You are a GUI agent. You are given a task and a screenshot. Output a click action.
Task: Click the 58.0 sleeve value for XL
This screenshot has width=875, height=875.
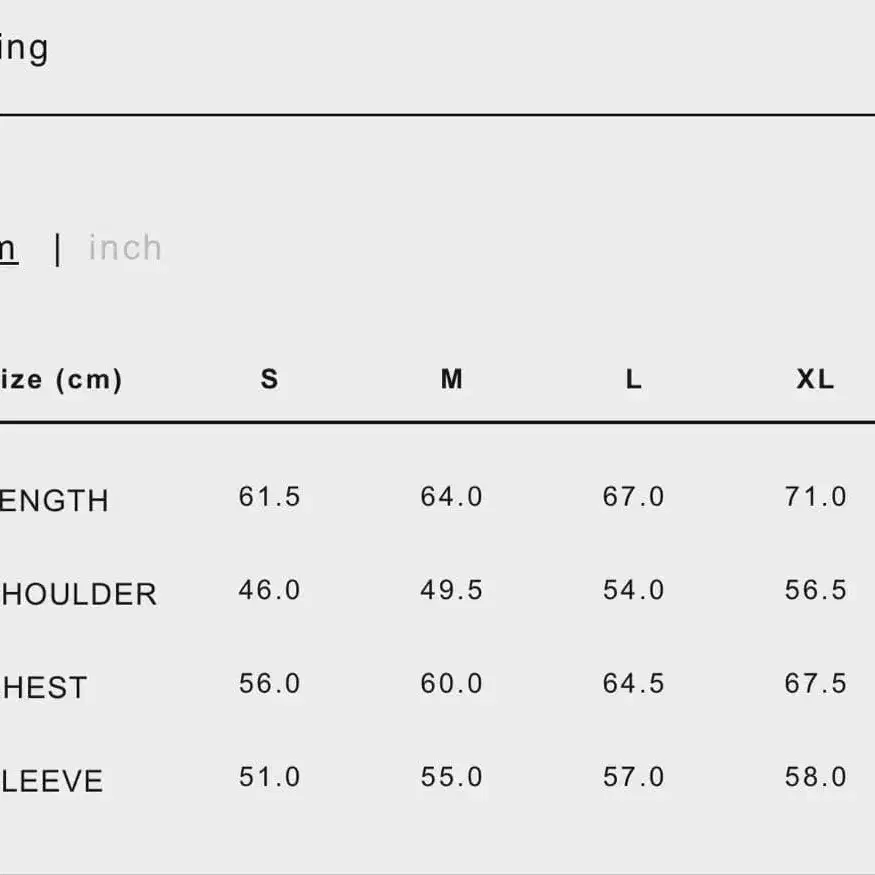[816, 777]
